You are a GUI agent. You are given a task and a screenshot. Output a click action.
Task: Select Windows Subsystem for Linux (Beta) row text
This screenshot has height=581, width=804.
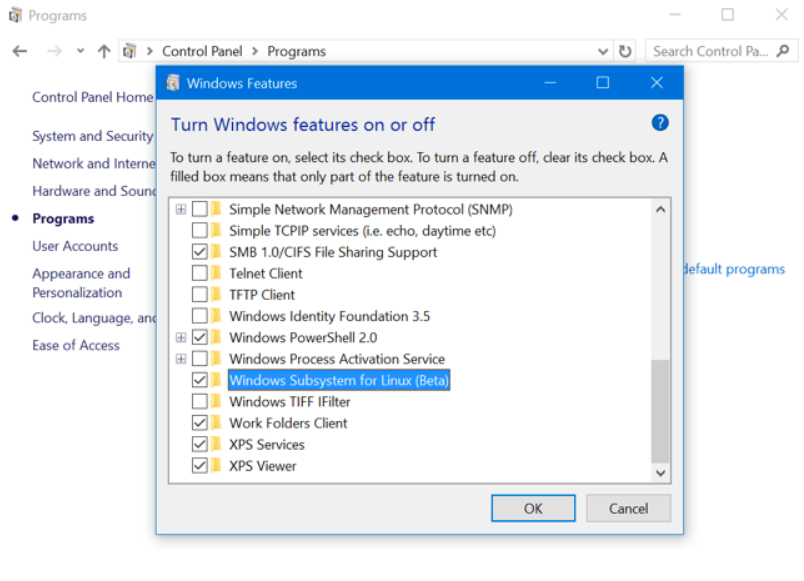[x=339, y=380]
